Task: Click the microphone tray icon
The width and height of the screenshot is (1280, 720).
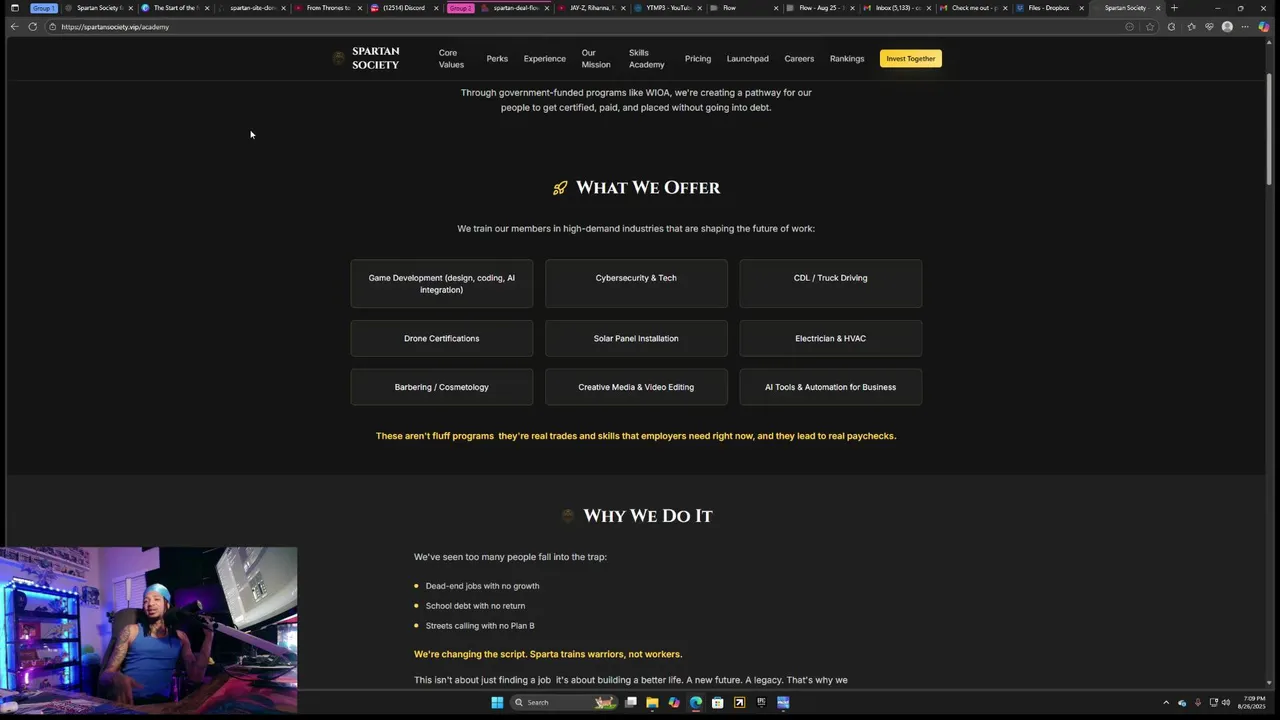Action: point(1198,703)
